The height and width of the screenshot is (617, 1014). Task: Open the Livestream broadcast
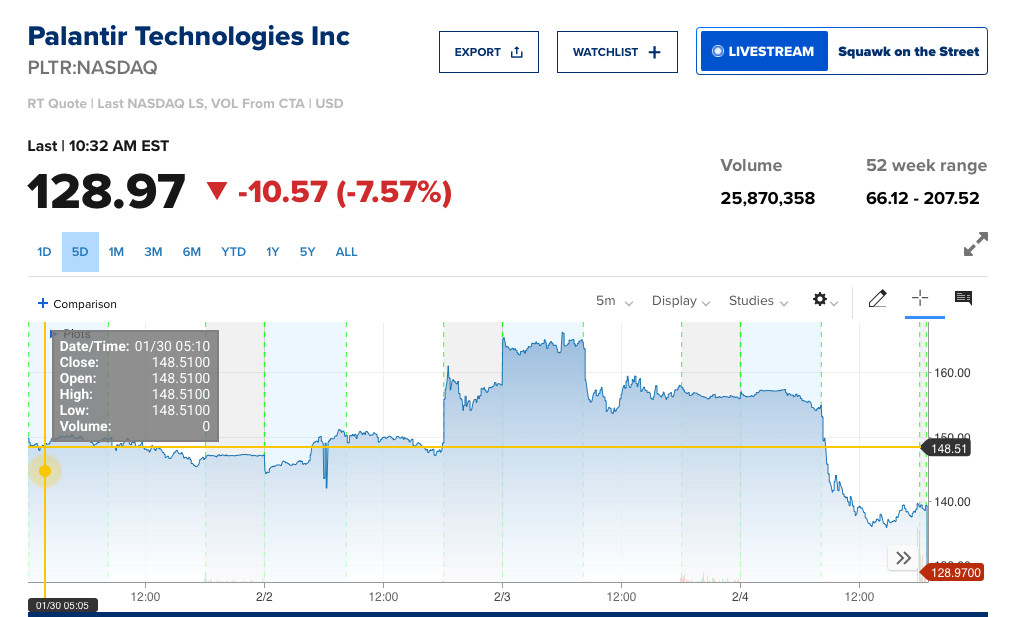click(x=764, y=51)
